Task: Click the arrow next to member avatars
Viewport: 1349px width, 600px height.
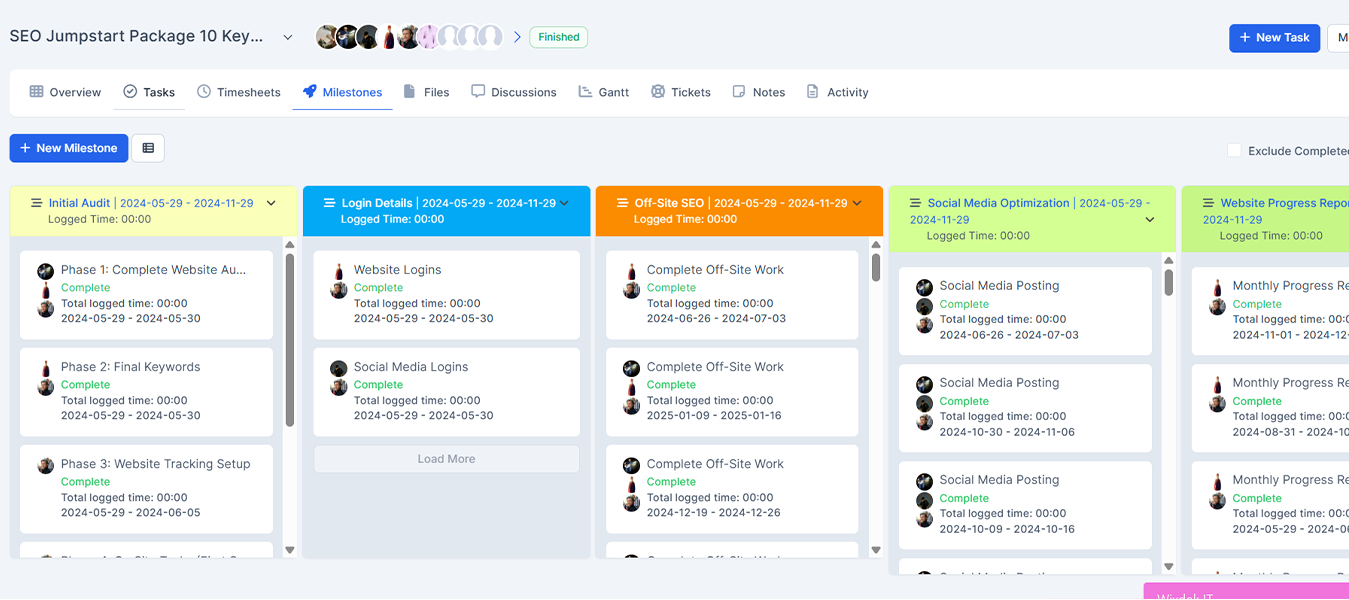Action: point(517,37)
